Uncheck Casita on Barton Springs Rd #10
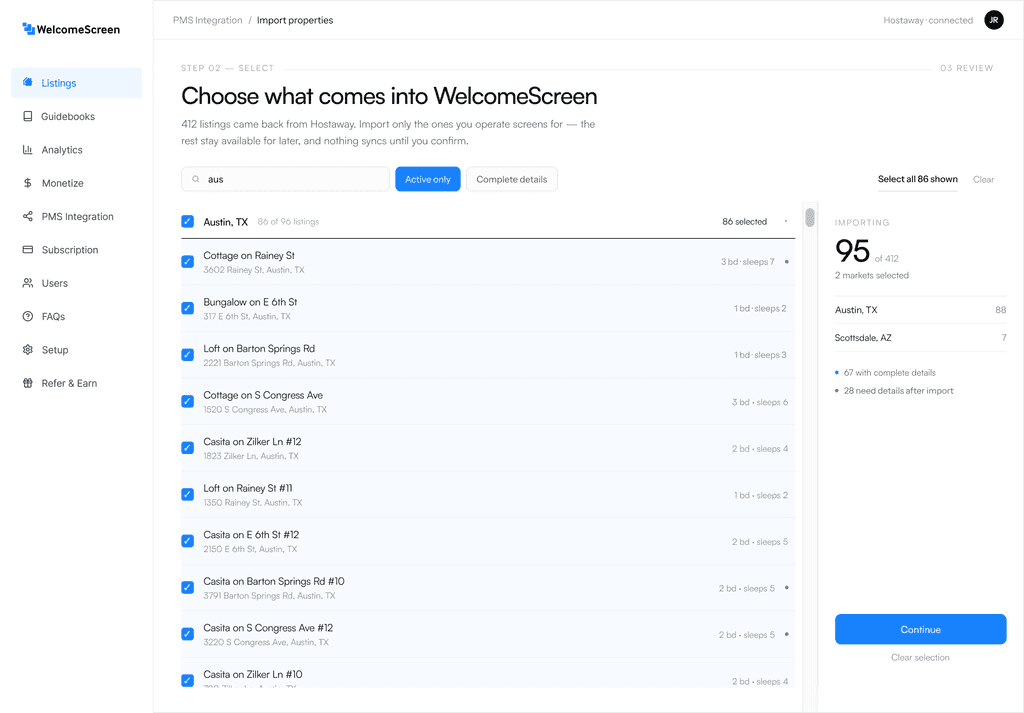Screen dimensions: 1024x713 pos(187,588)
